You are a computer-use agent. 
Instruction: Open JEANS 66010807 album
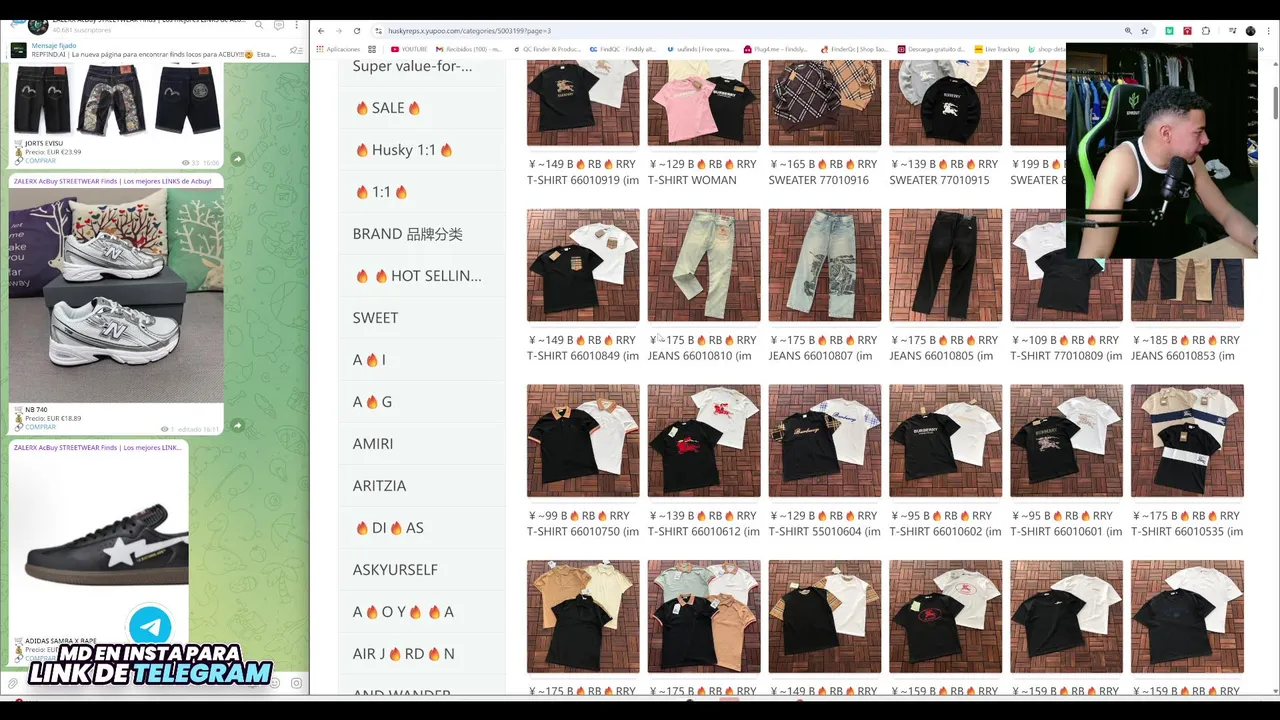(x=825, y=265)
